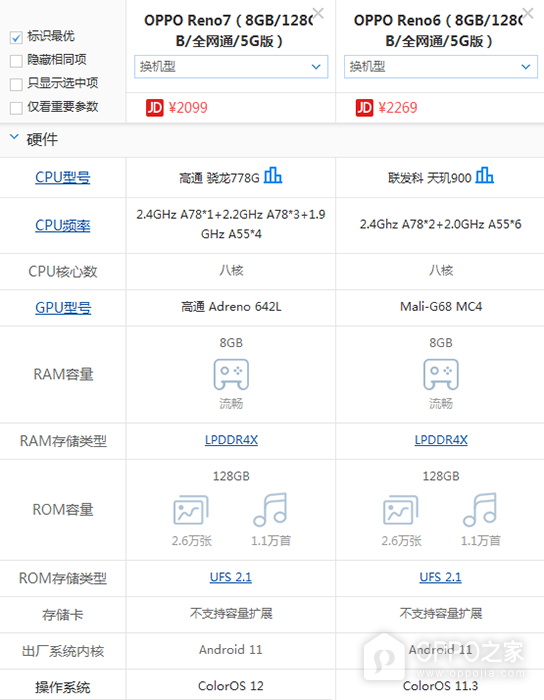Remove OPPO Reno7 with its close X
Viewport: 544px width, 700px height.
click(318, 13)
